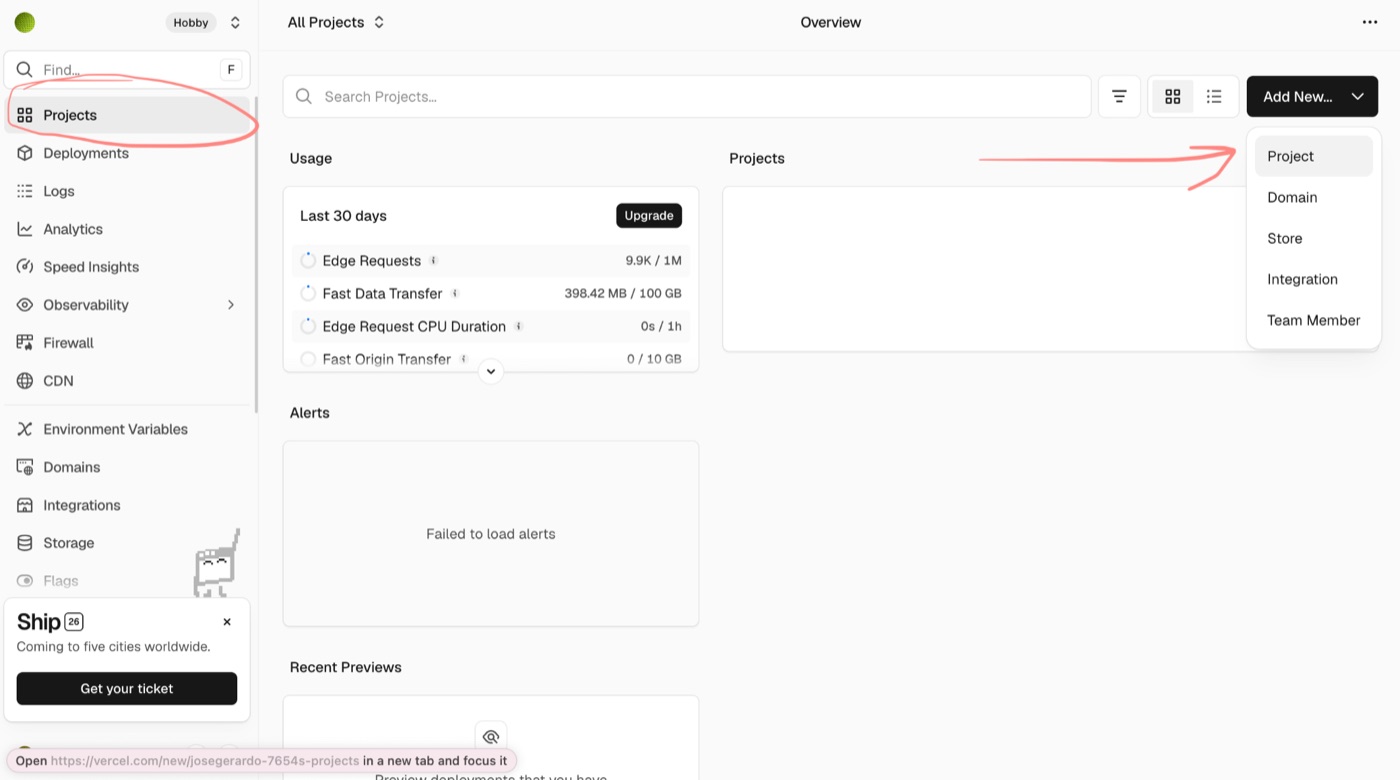
Task: Click the Upgrade button
Action: [x=649, y=215]
